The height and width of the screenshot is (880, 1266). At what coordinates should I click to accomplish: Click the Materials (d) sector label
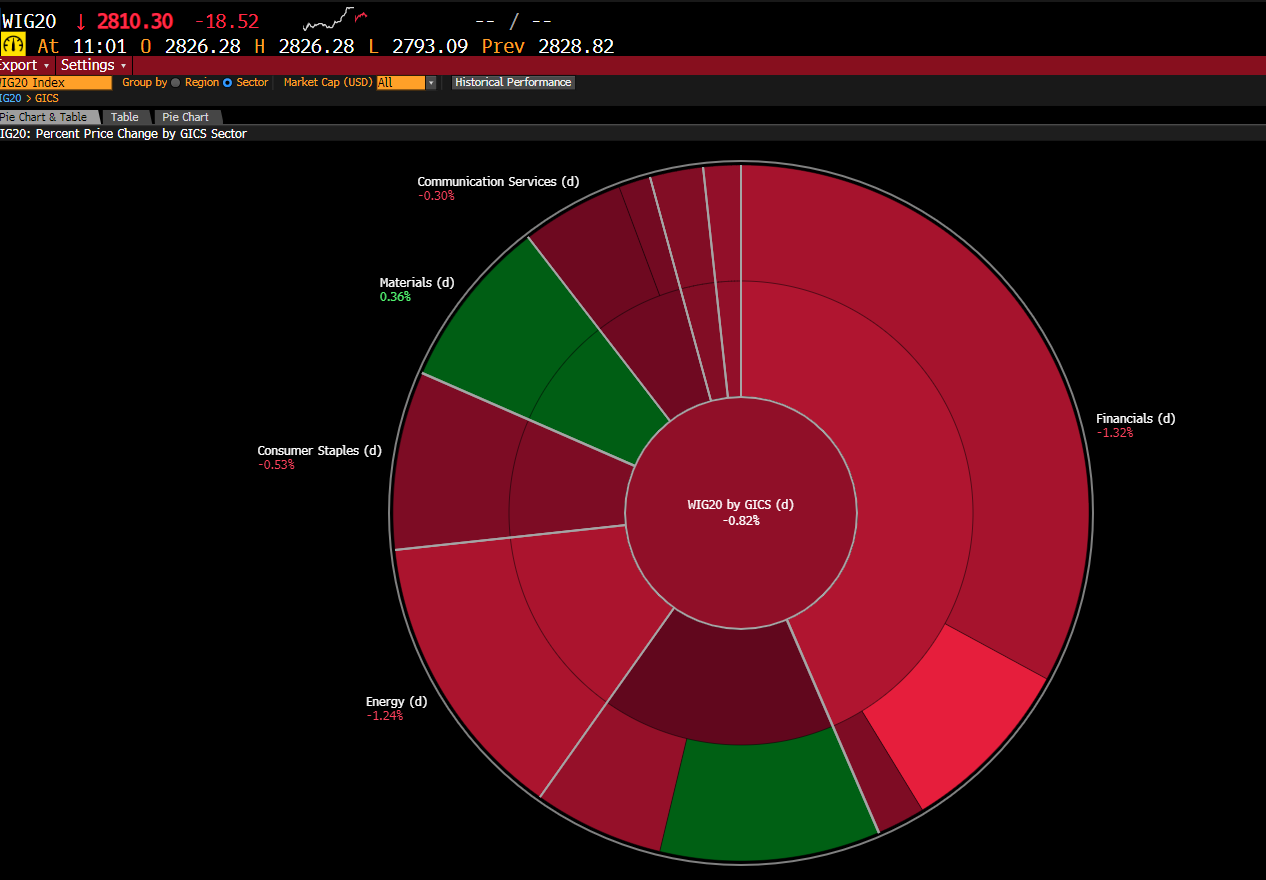click(416, 283)
